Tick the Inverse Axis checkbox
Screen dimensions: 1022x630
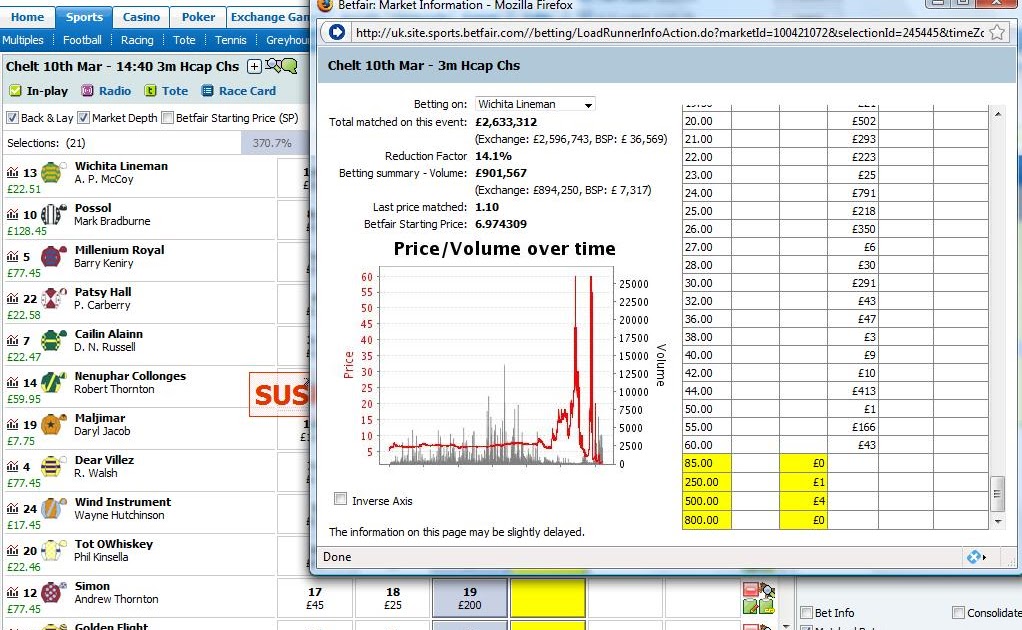click(x=340, y=499)
